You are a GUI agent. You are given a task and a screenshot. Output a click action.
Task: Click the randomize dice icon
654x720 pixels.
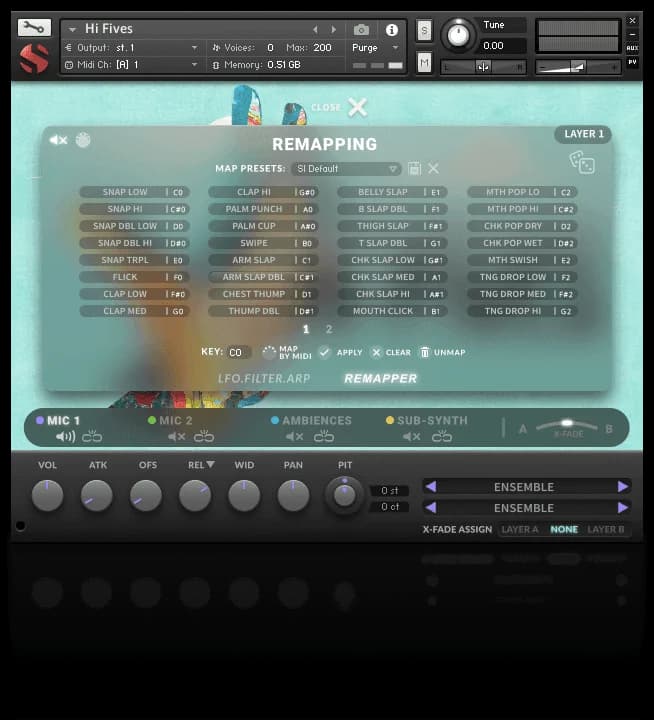click(581, 162)
